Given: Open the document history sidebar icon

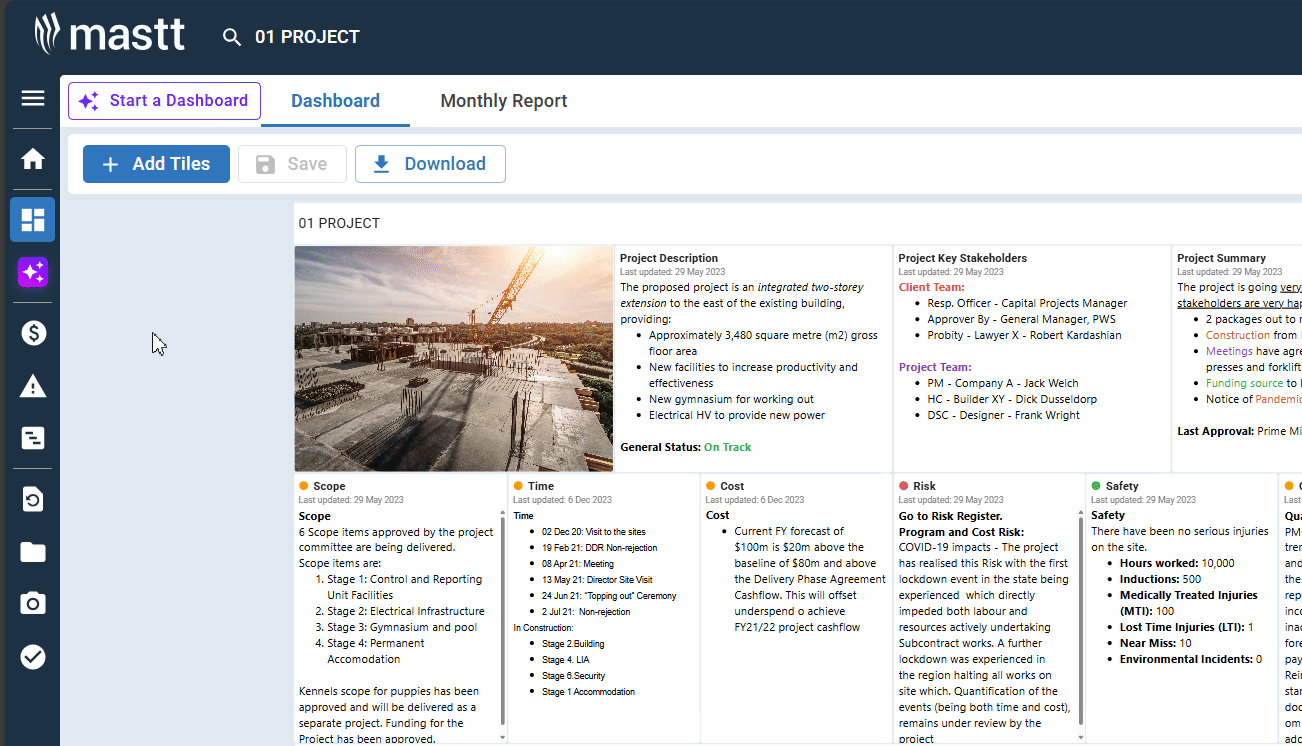Looking at the screenshot, I should (x=33, y=499).
